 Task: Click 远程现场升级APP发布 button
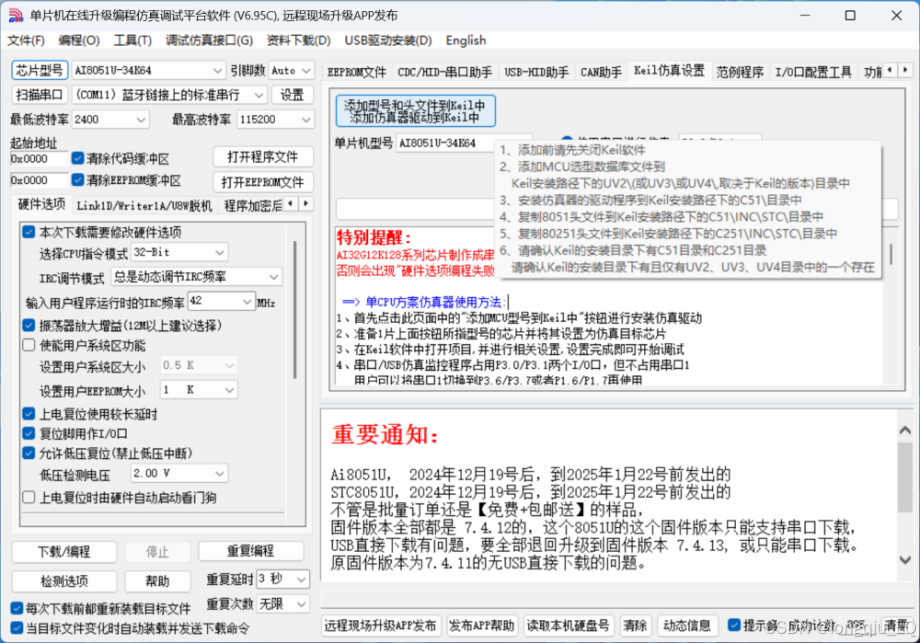coord(380,625)
